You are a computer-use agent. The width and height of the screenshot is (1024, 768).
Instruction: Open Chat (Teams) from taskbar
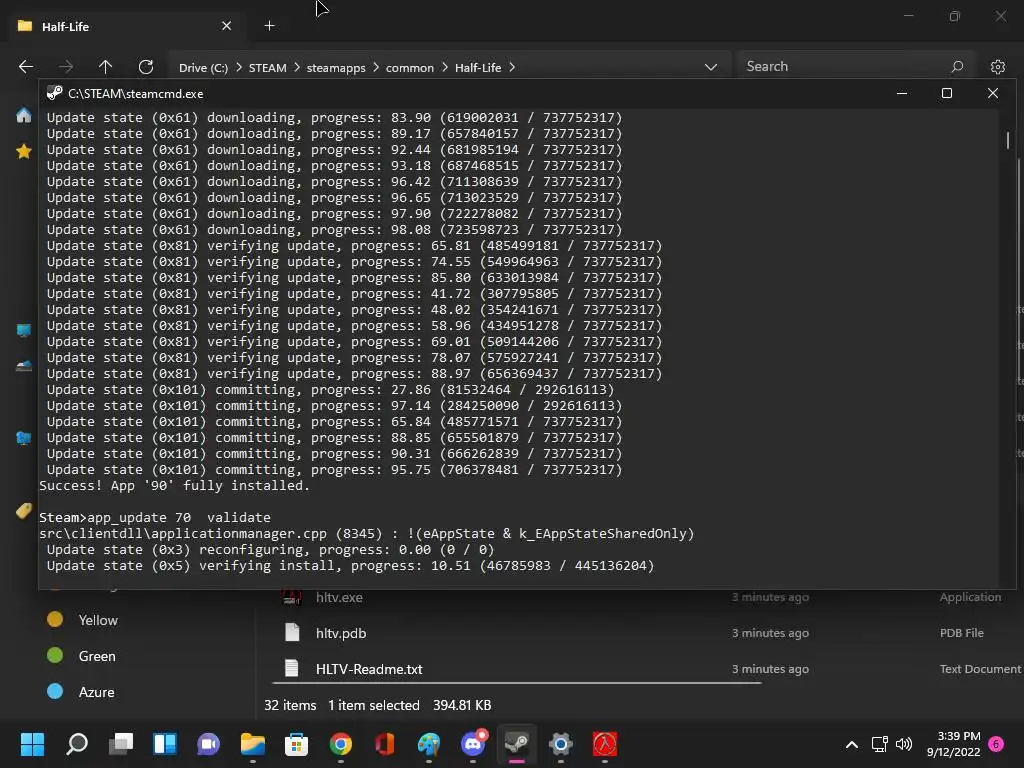click(208, 744)
